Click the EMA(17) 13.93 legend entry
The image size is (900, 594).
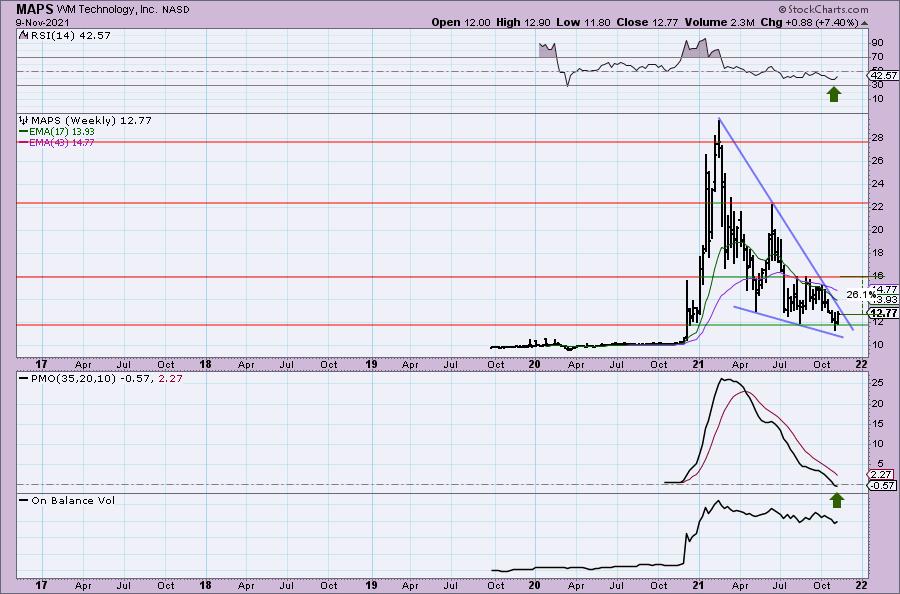point(62,131)
